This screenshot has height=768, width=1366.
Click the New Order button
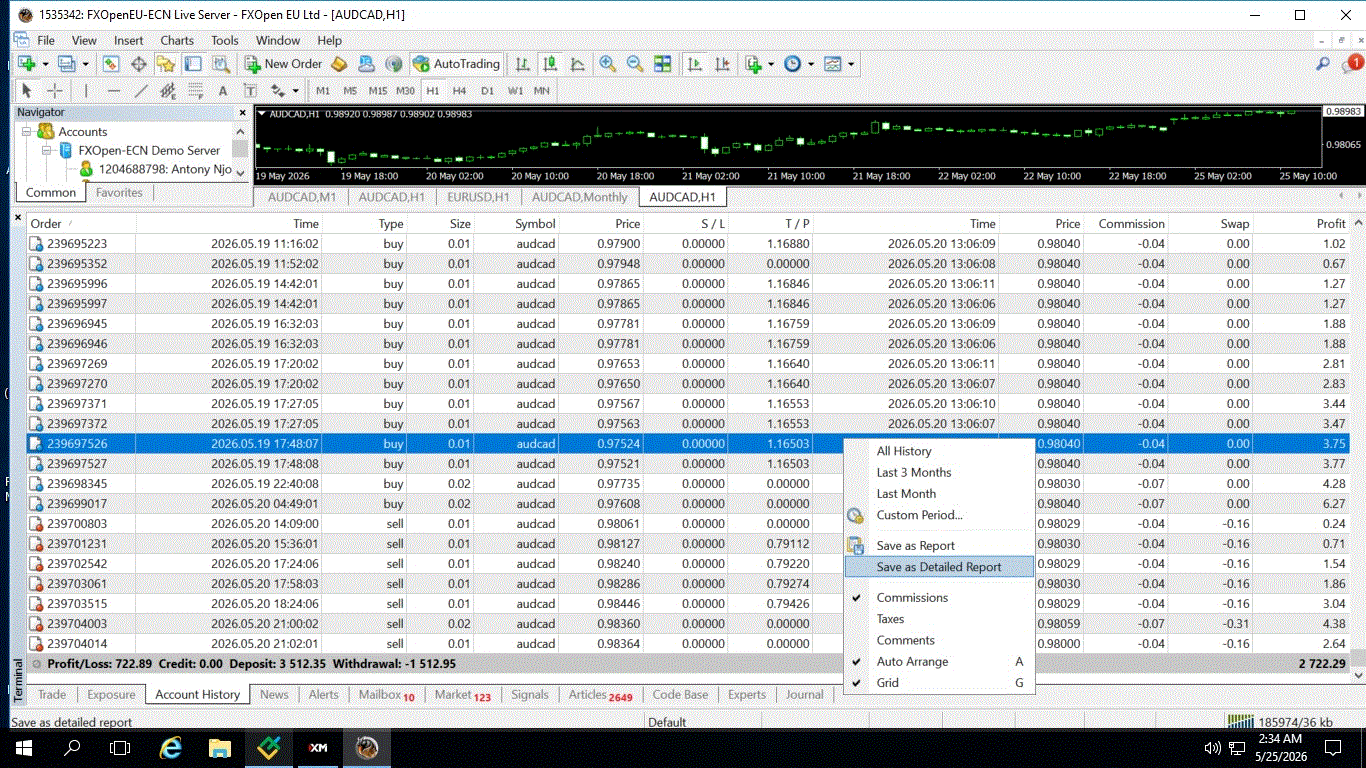coord(284,64)
